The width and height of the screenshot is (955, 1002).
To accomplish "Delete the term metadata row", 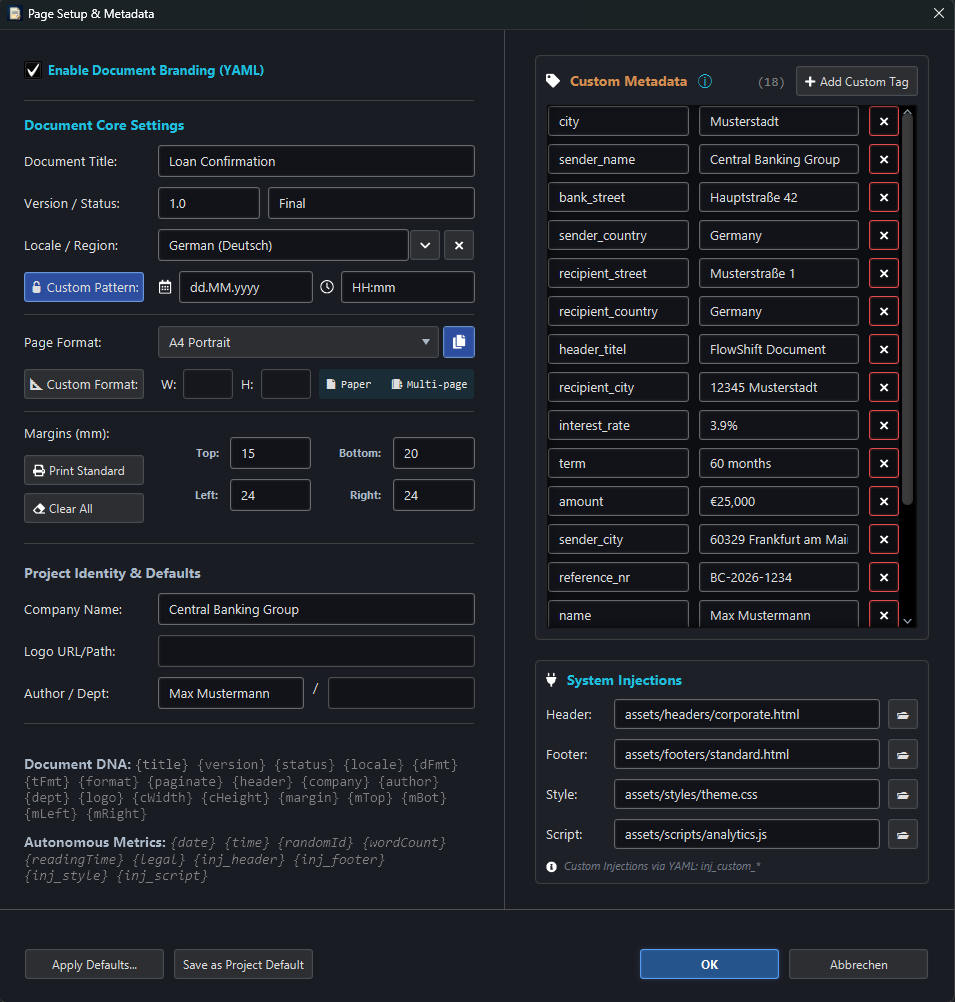I will (884, 463).
